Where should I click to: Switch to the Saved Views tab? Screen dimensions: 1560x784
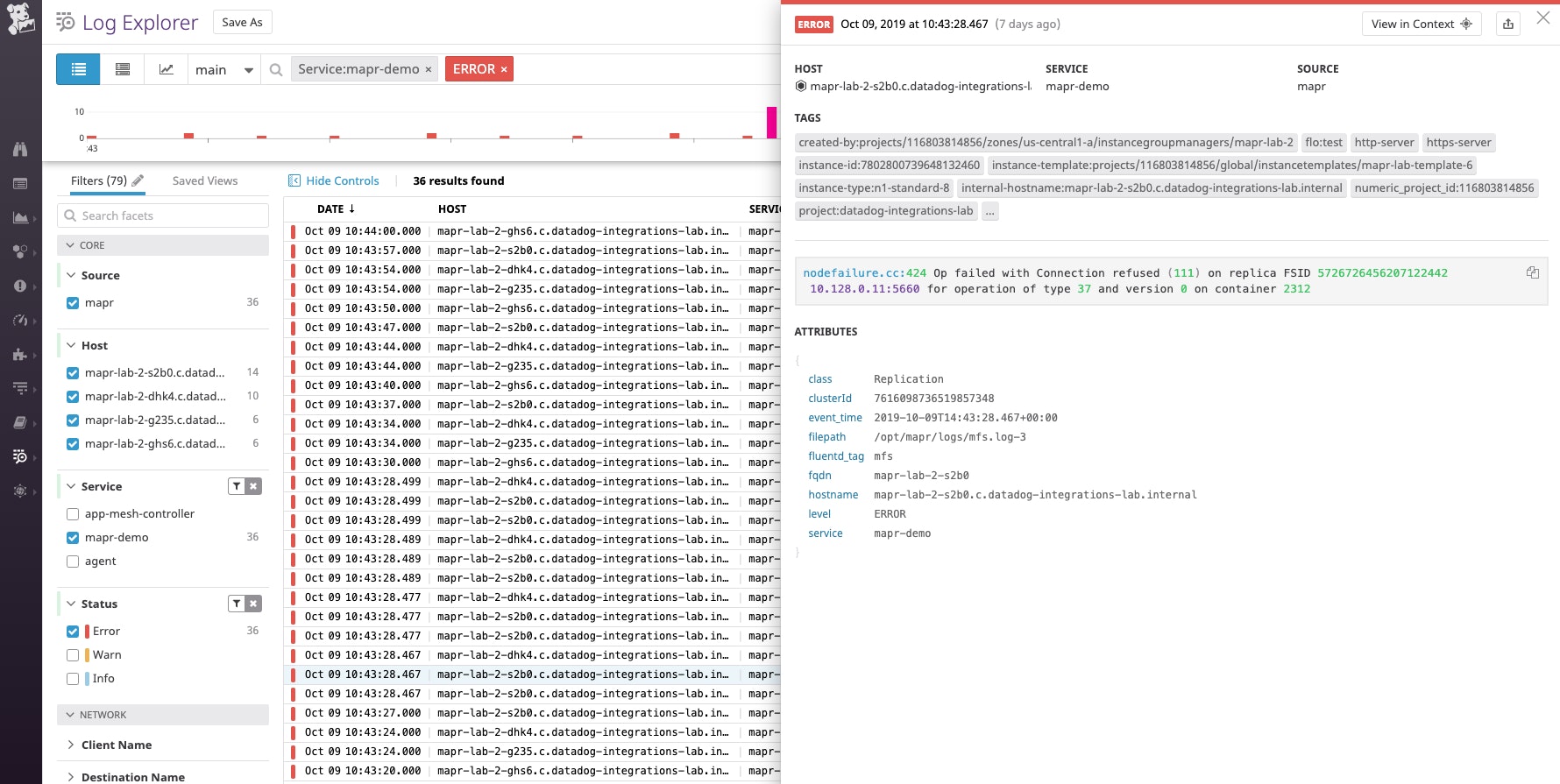coord(204,180)
